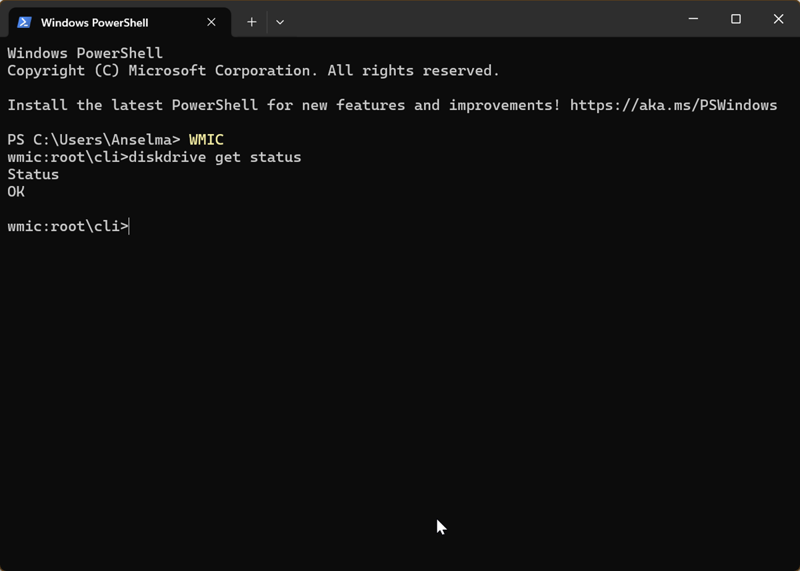The width and height of the screenshot is (800, 571).
Task: Click the yellow WMIC command text
Action: coord(206,139)
